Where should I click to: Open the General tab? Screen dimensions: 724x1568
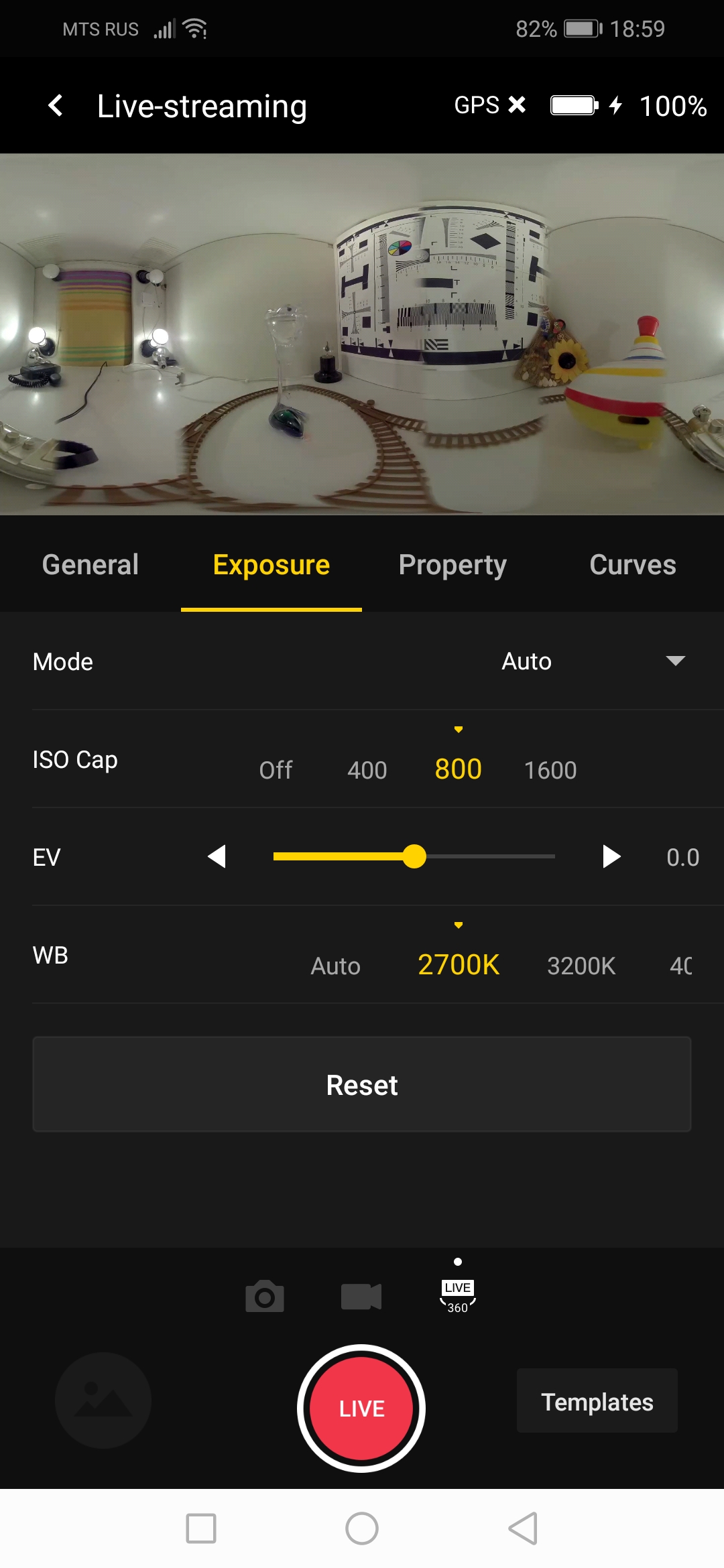point(90,565)
